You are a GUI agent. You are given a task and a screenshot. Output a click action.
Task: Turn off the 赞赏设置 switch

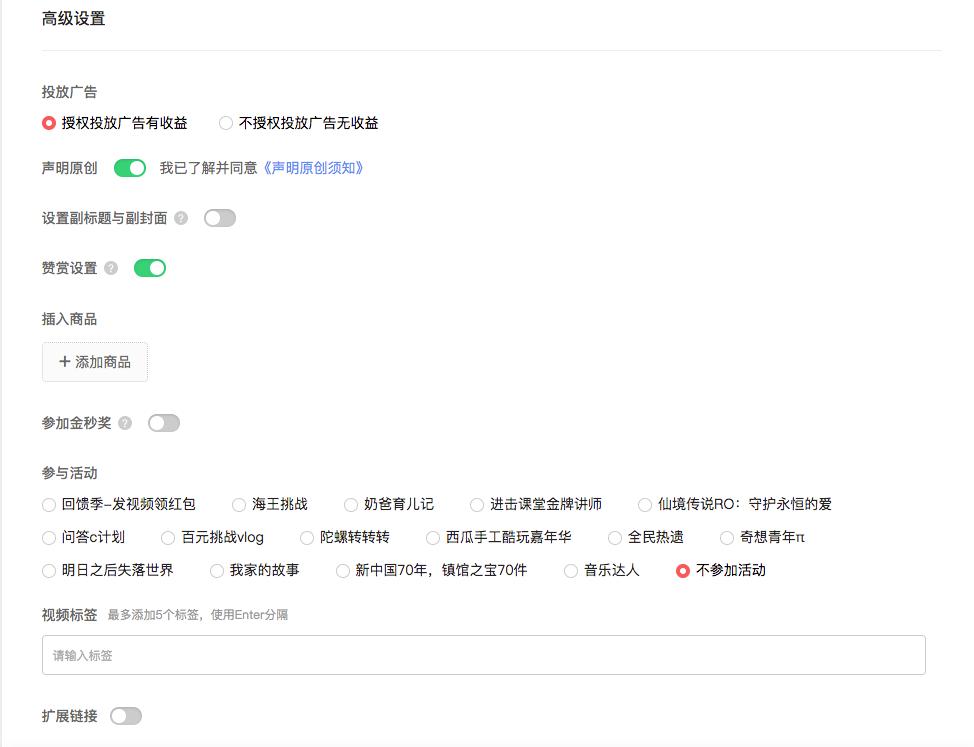(x=150, y=267)
